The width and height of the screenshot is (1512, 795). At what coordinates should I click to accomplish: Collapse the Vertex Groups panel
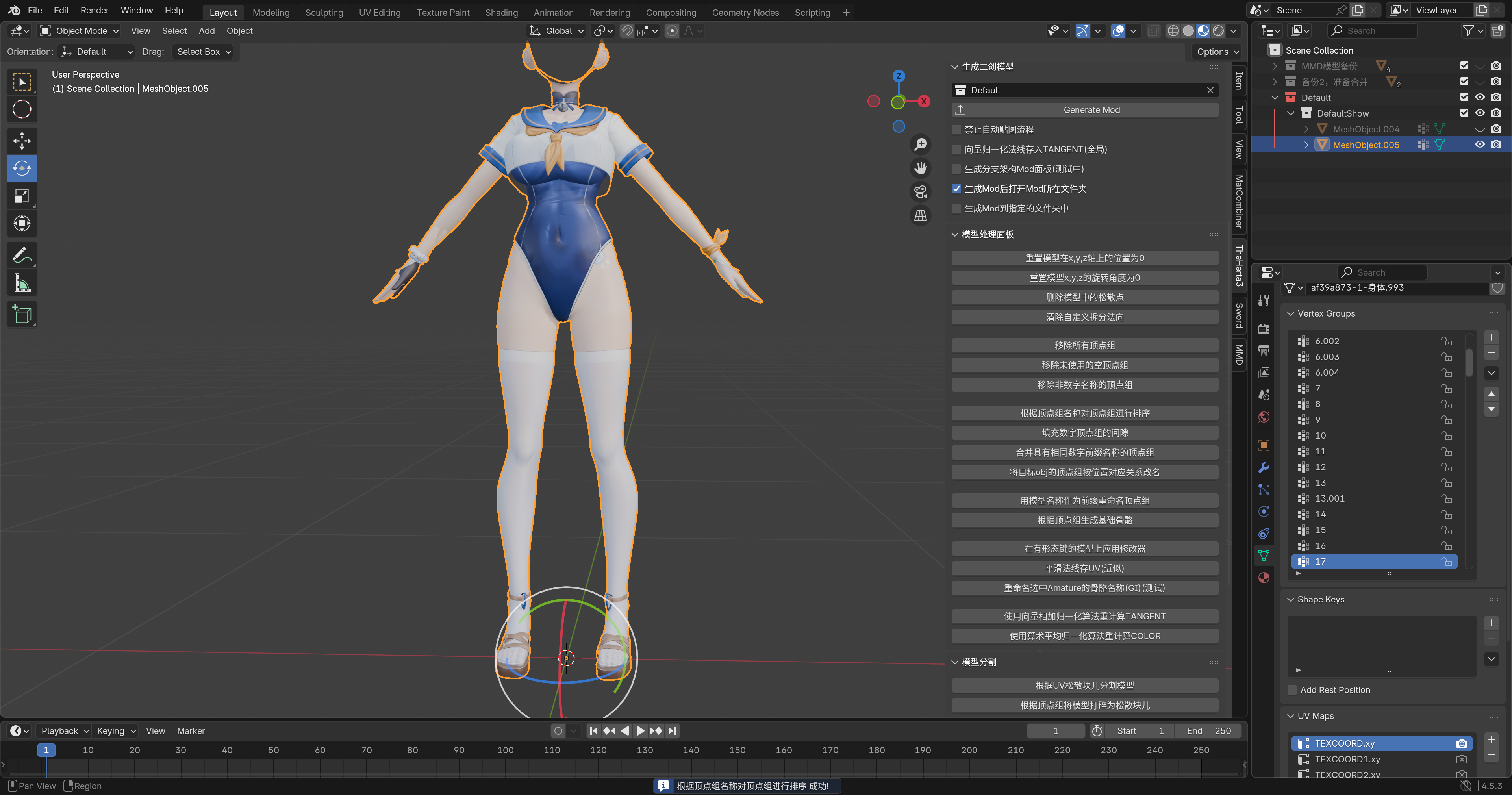(1291, 313)
